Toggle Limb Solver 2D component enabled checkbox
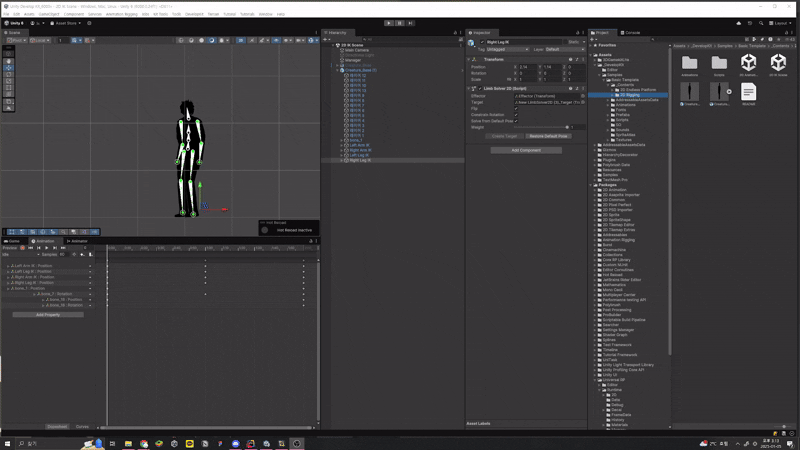This screenshot has height=450, width=800. [x=480, y=89]
